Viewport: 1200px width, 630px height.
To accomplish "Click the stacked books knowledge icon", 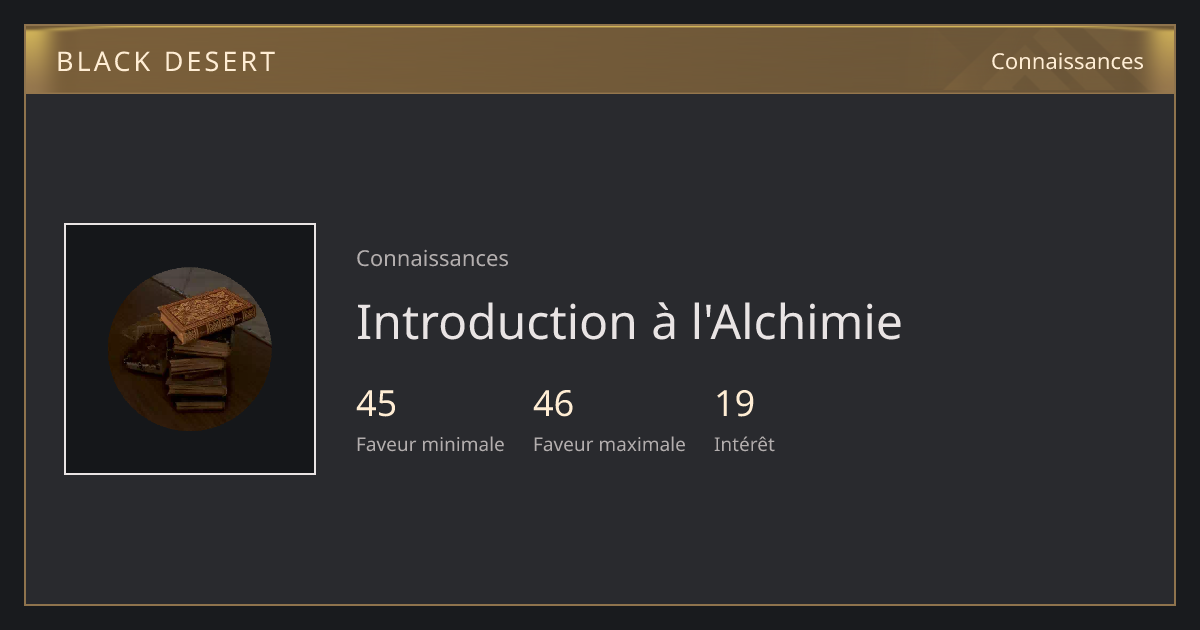I will (x=190, y=349).
